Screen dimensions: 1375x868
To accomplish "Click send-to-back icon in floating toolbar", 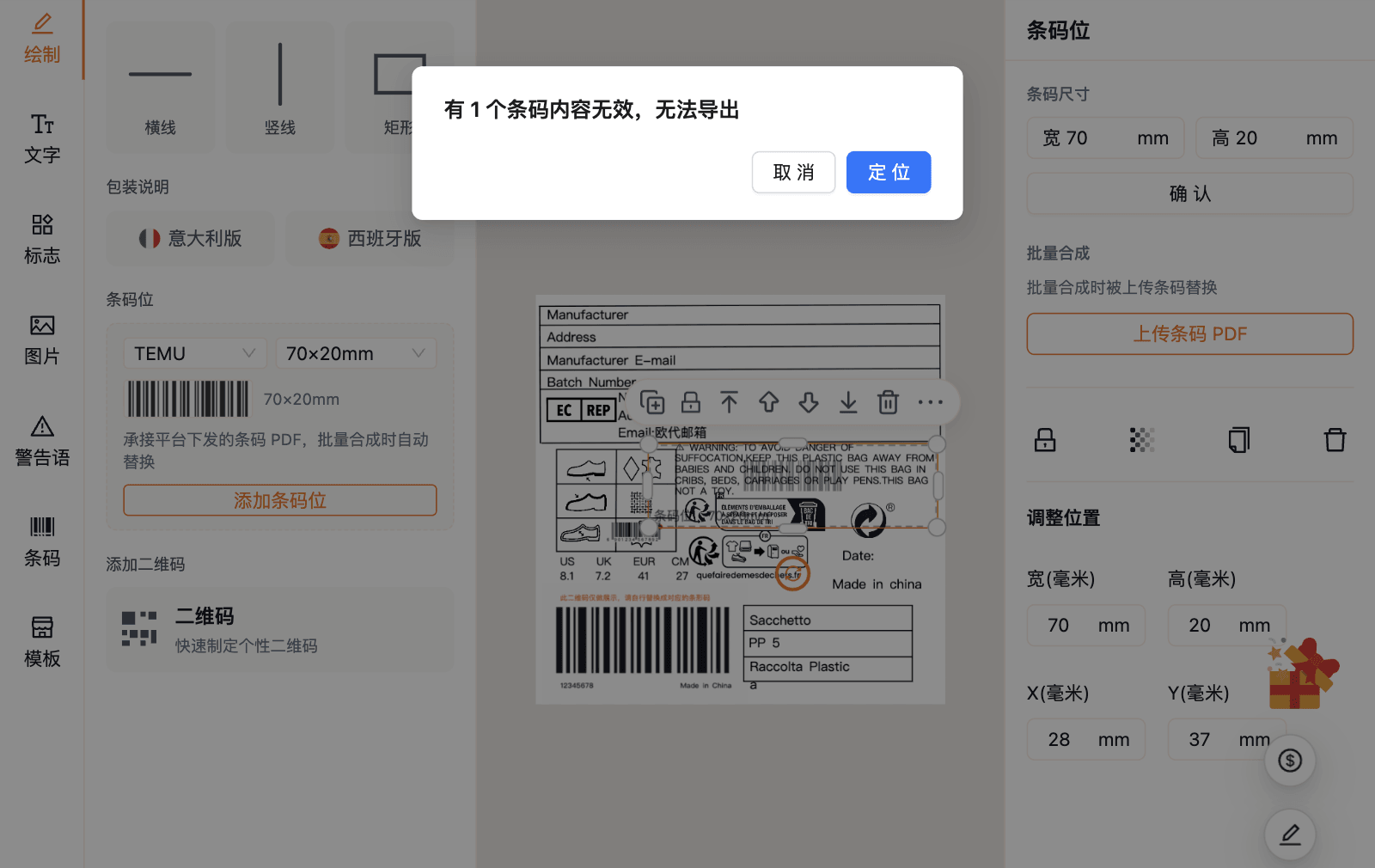I will [848, 401].
